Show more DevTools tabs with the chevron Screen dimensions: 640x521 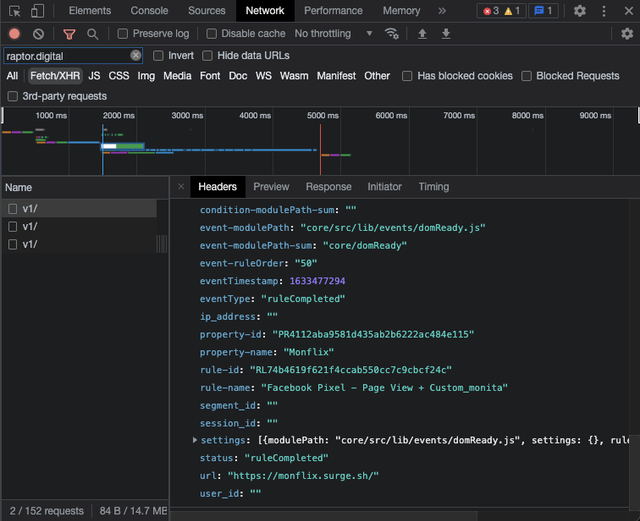442,11
